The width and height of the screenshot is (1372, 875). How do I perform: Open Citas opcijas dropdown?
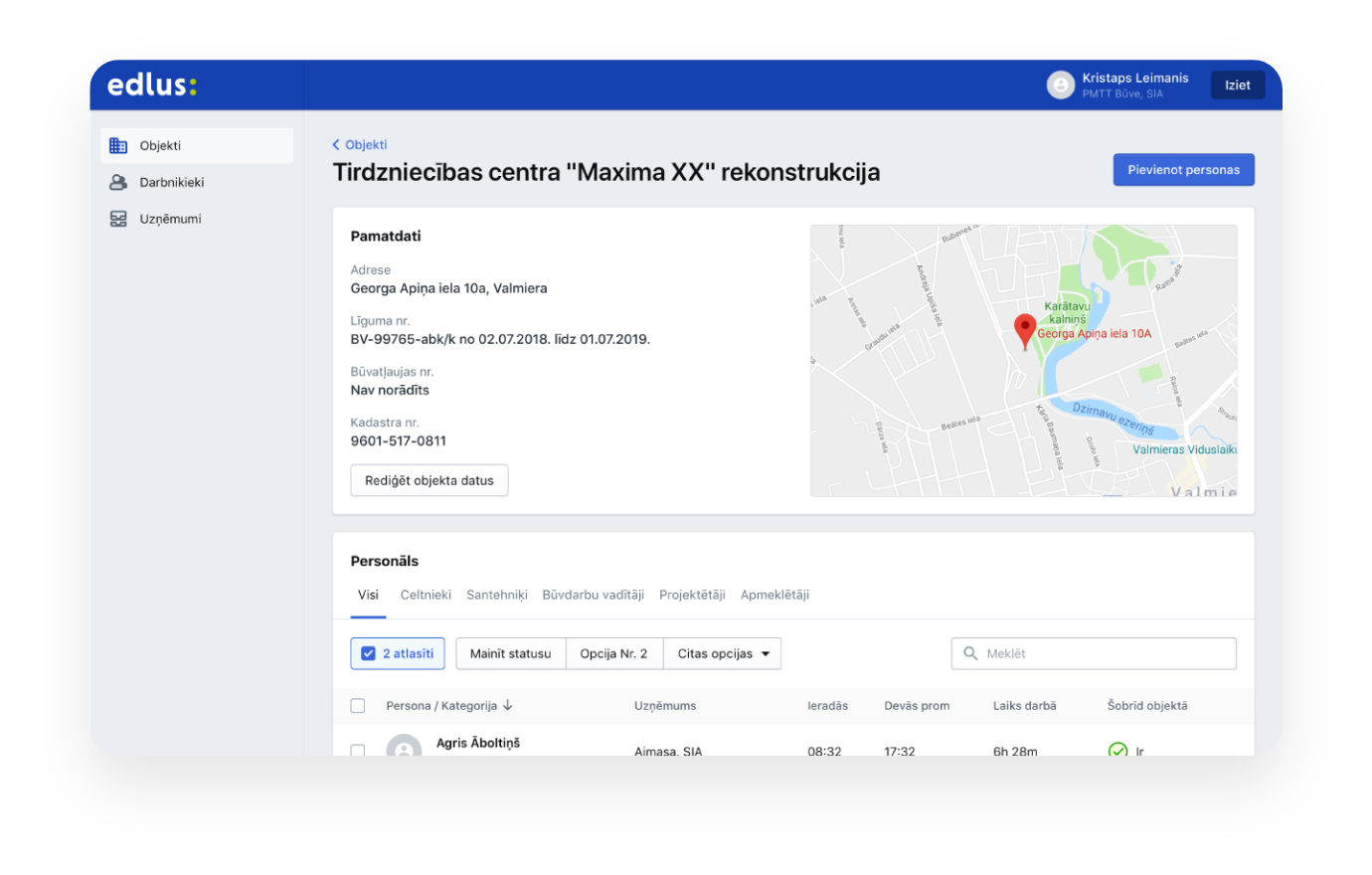point(723,653)
